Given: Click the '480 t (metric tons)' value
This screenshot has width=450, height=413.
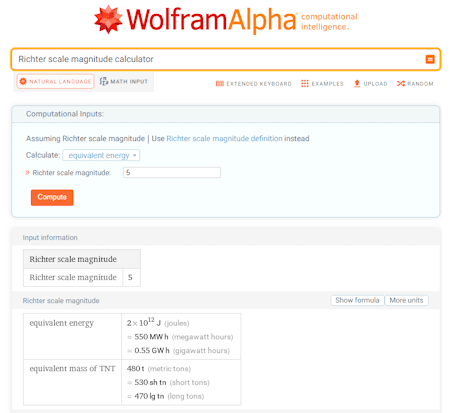Looking at the screenshot, I should [159, 369].
